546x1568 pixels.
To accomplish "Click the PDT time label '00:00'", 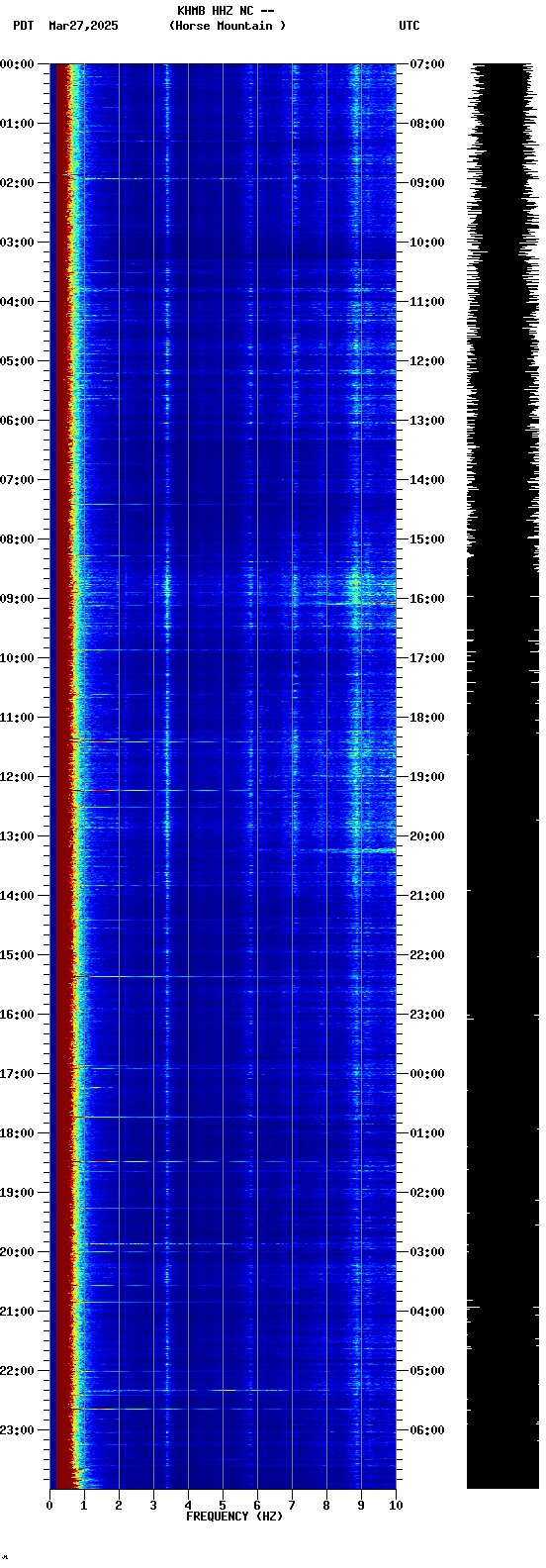I will pyautogui.click(x=18, y=64).
